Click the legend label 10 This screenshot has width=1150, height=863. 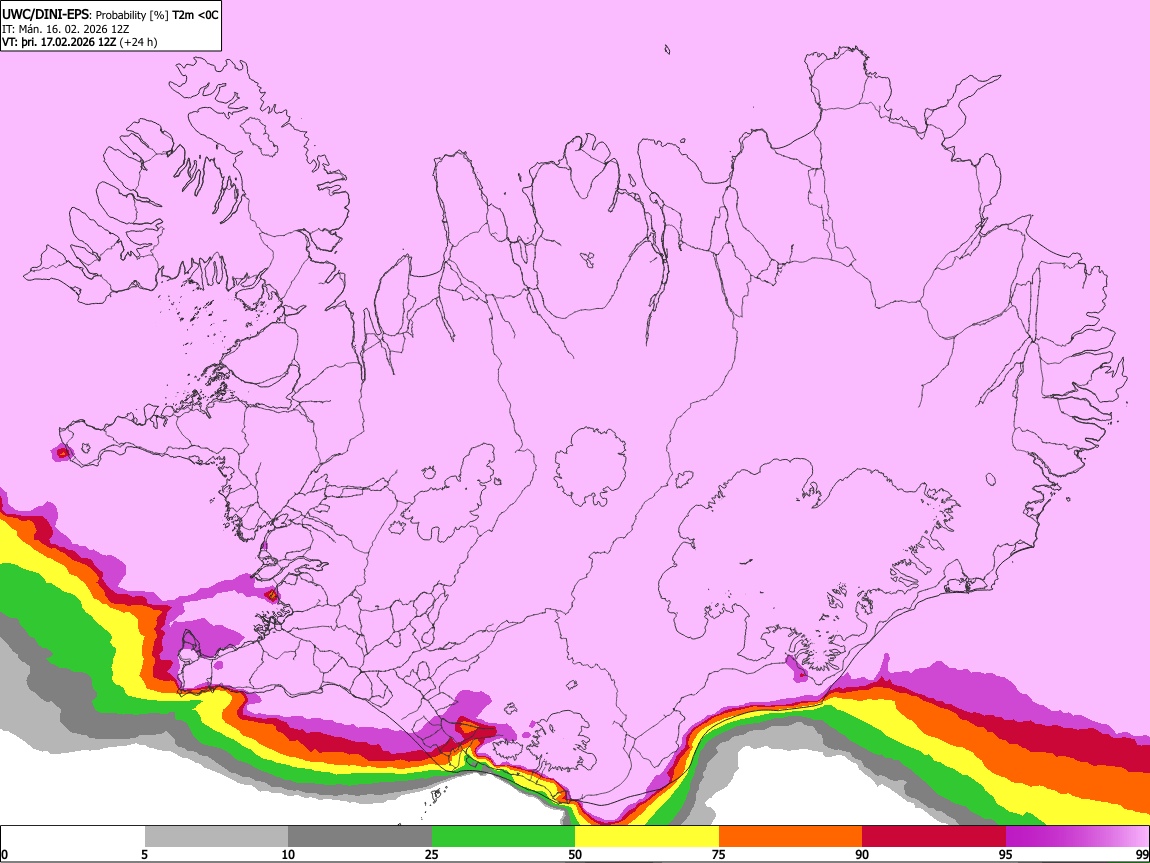[x=288, y=855]
